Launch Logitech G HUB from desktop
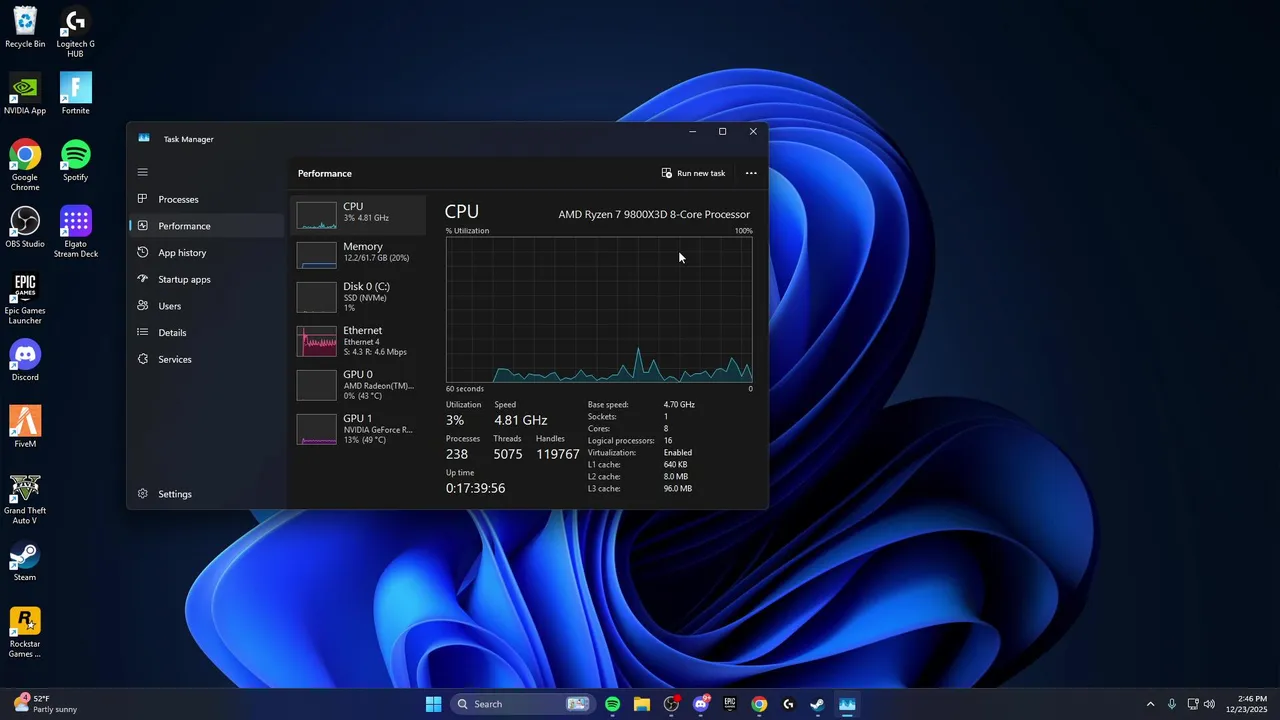This screenshot has width=1280, height=720. (76, 32)
